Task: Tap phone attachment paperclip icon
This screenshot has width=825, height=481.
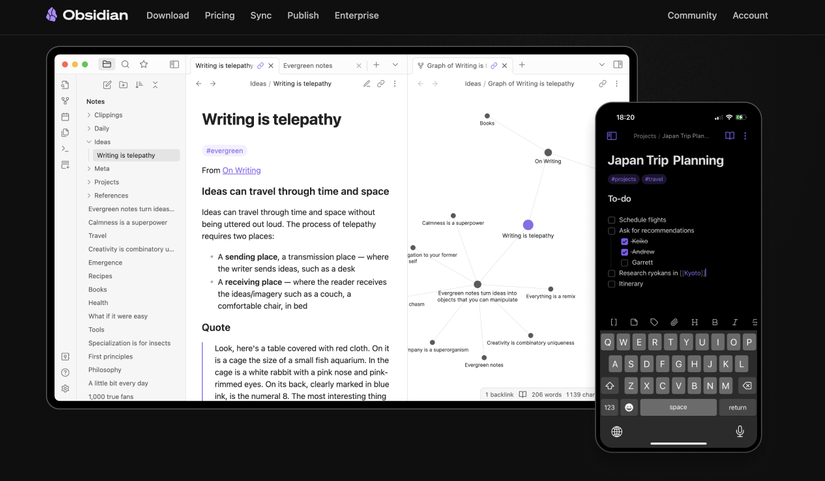Action: point(674,322)
